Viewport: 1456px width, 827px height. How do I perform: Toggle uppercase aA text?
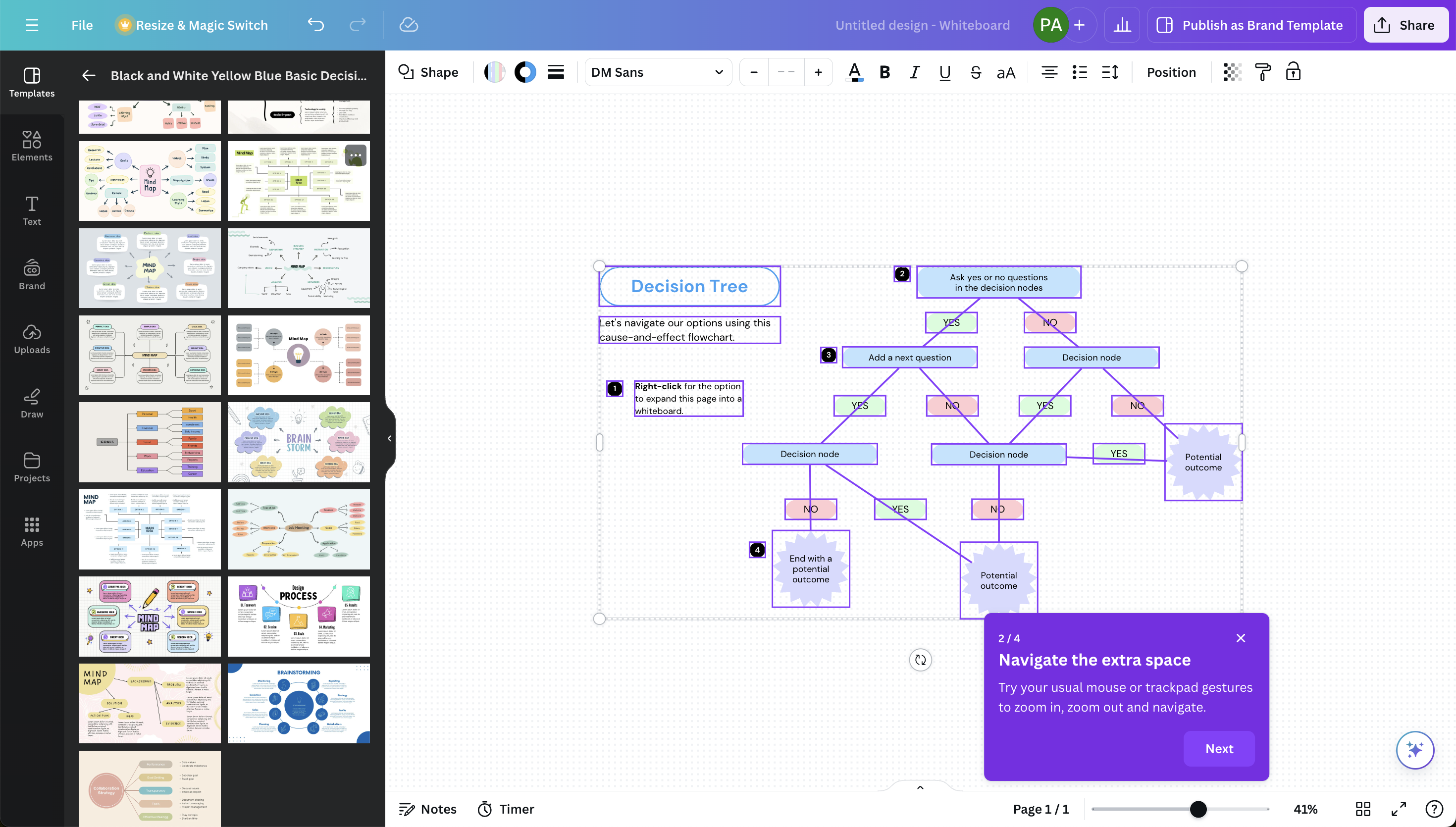[x=1006, y=72]
